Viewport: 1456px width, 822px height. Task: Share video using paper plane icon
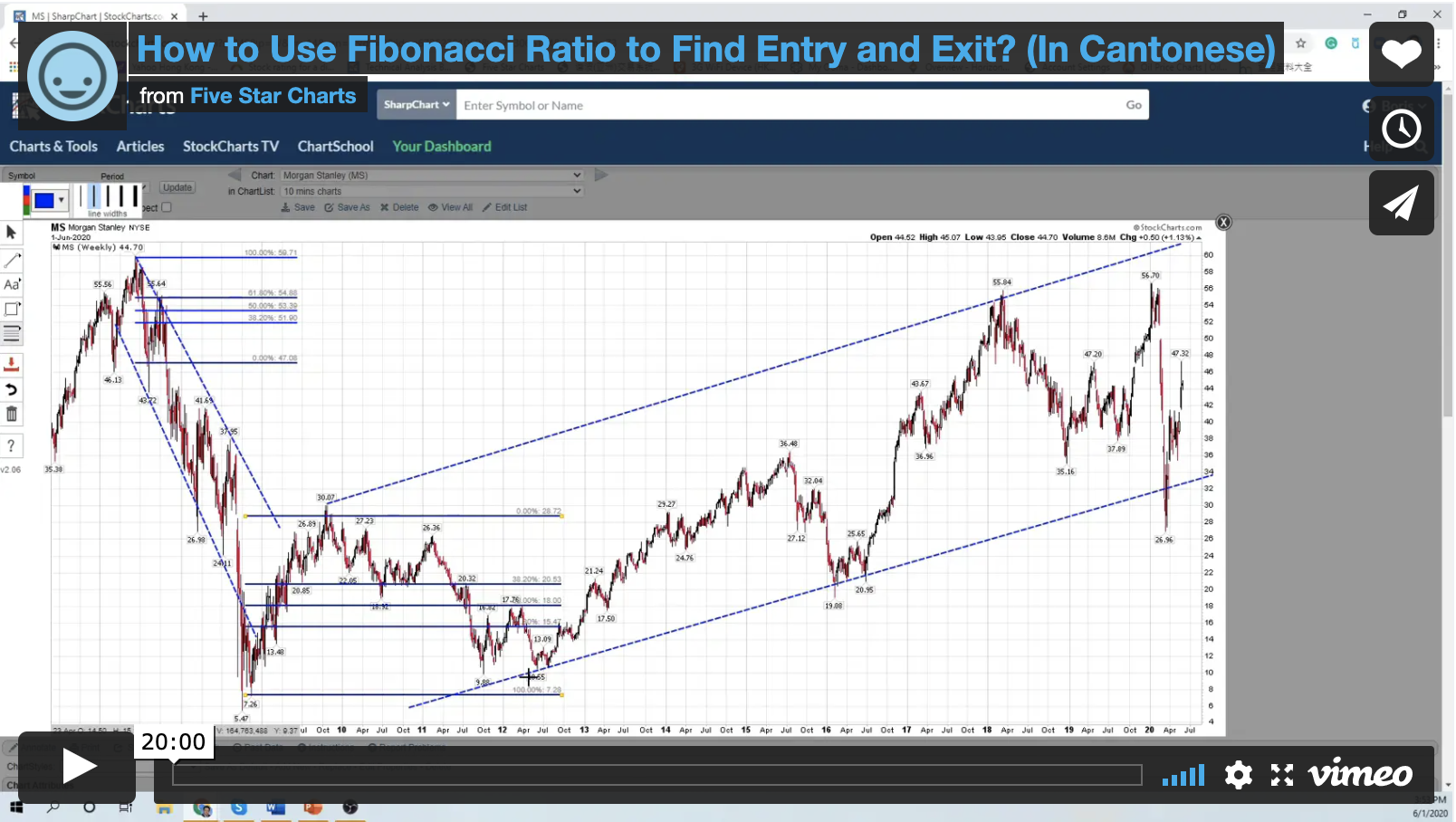[1401, 203]
